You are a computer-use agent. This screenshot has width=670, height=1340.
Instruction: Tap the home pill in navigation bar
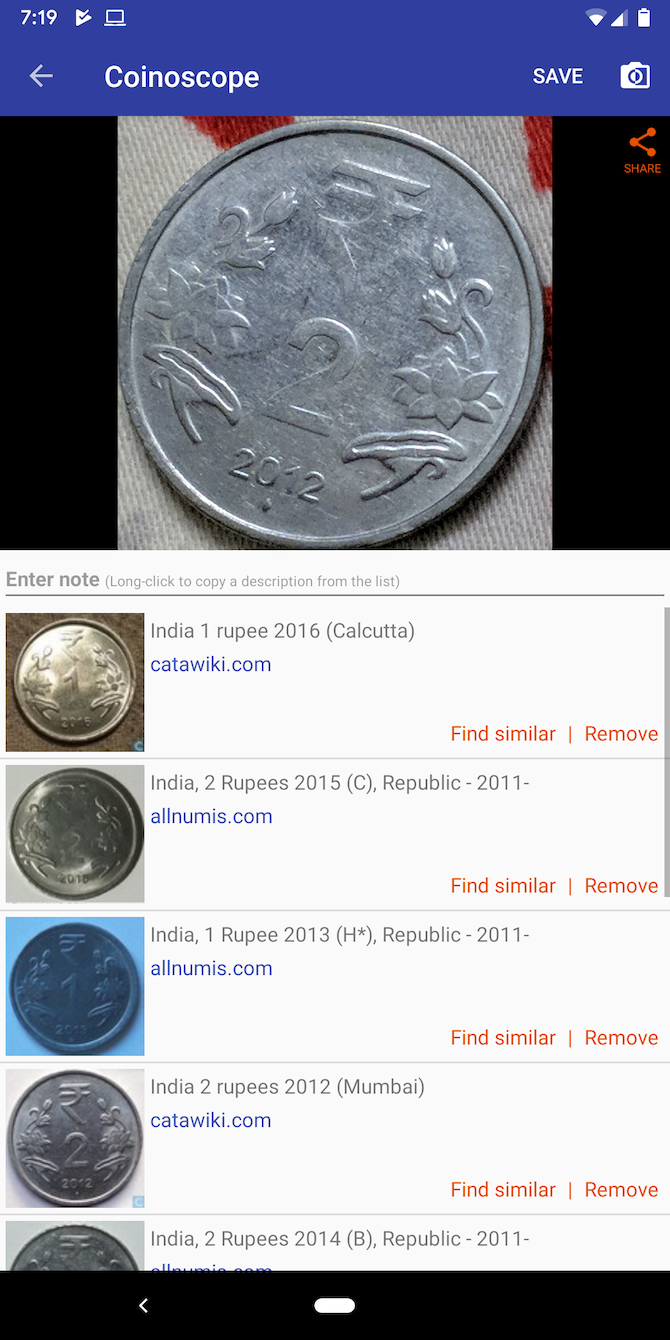tap(335, 1305)
